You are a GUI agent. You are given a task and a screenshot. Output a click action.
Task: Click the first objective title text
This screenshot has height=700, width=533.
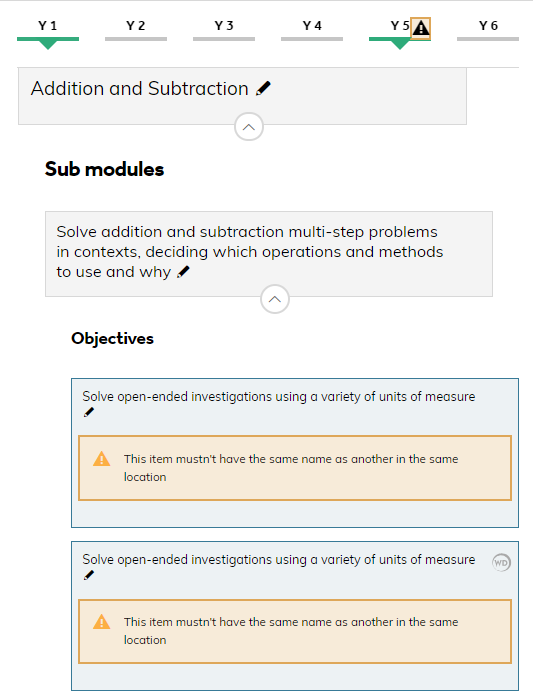pyautogui.click(x=279, y=396)
